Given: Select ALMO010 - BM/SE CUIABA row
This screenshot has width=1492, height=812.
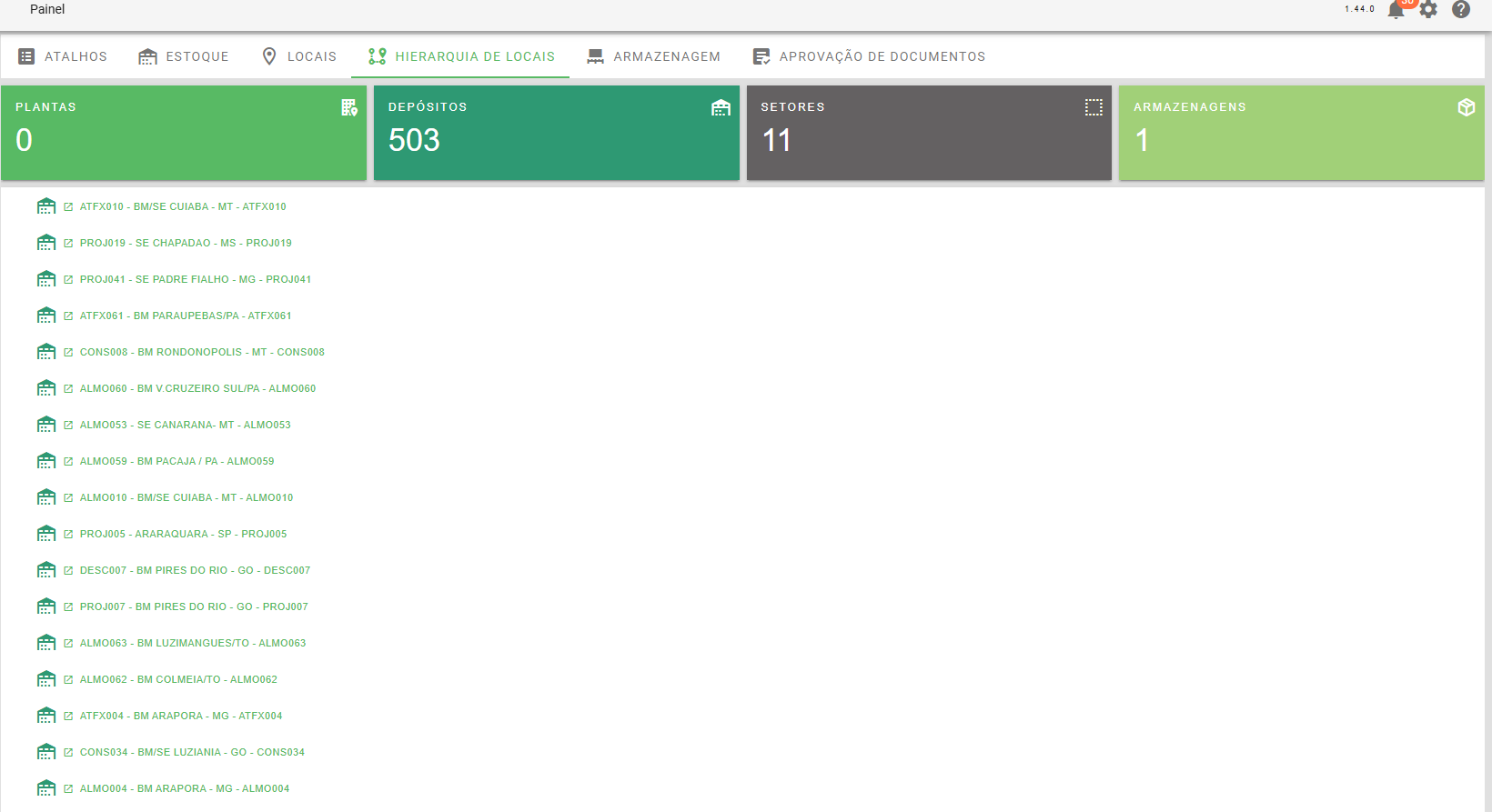Looking at the screenshot, I should pyautogui.click(x=186, y=497).
